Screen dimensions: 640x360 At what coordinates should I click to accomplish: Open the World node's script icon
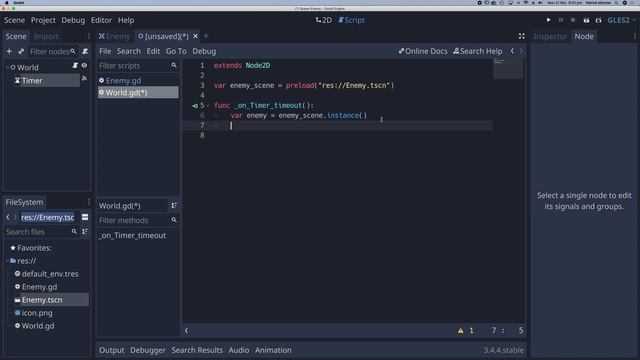pos(75,65)
